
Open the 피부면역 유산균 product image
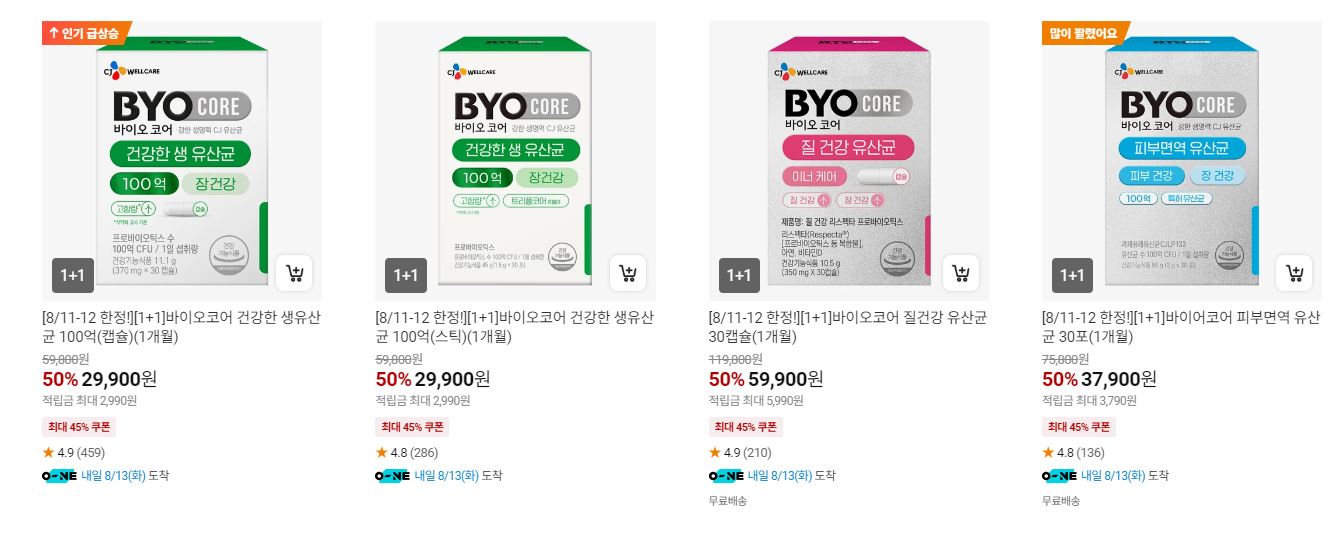(x=1182, y=161)
